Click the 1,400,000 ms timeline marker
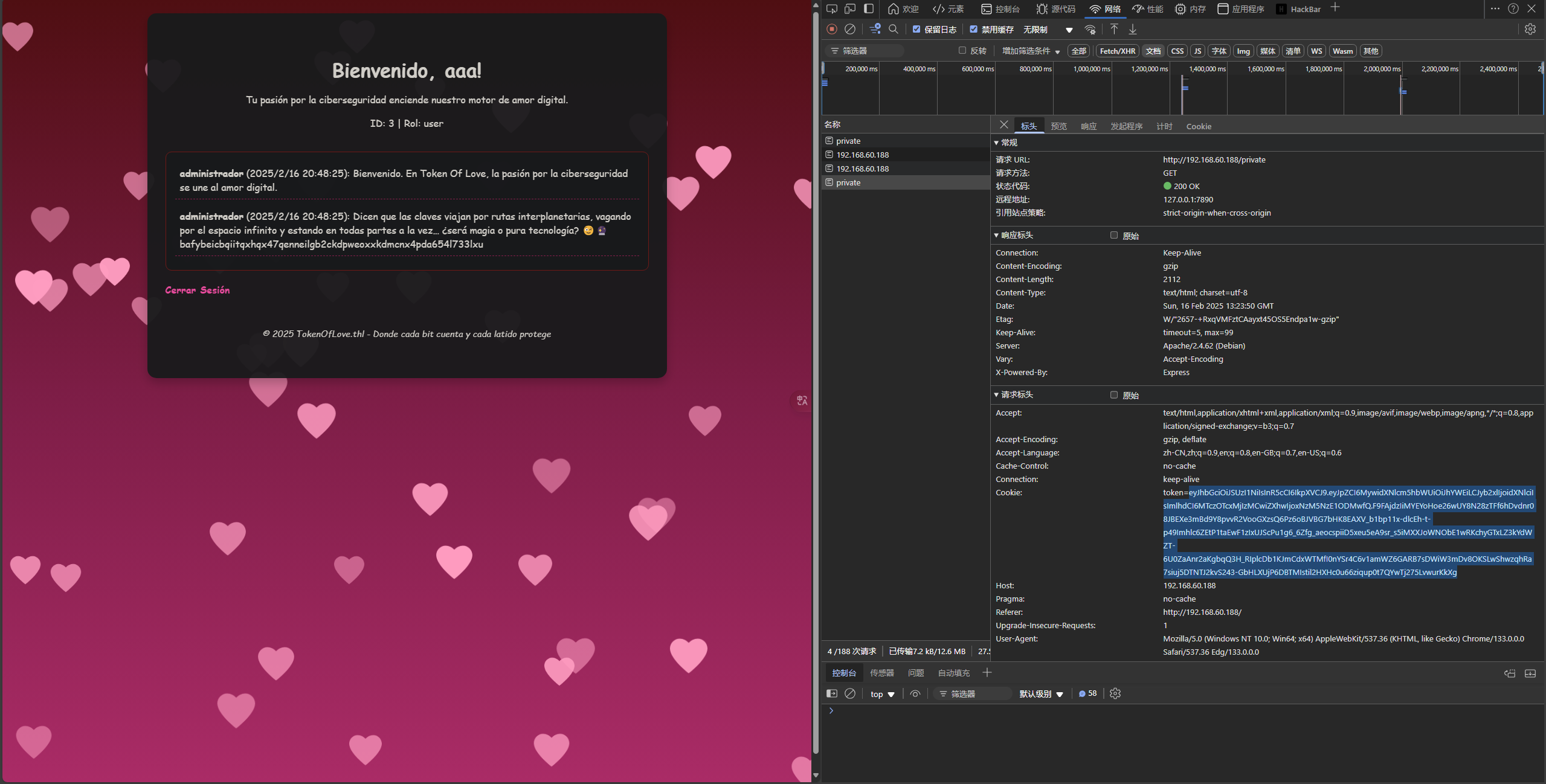This screenshot has height=784, width=1546. (1206, 69)
